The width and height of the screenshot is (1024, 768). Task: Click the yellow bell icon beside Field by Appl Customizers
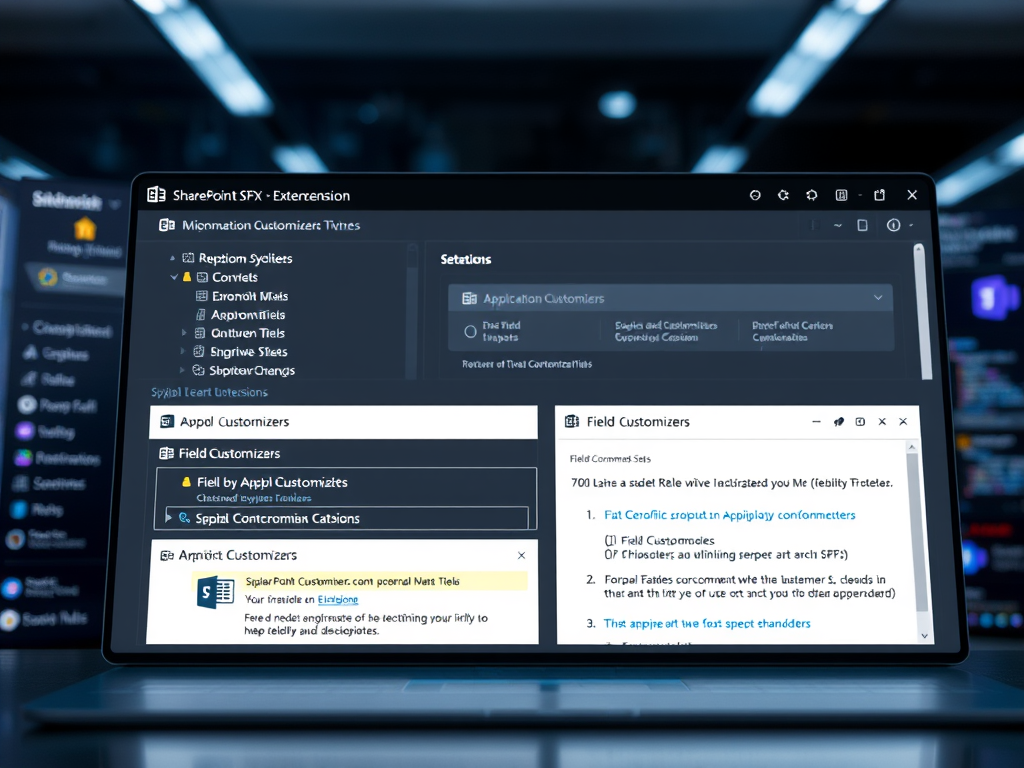tap(185, 482)
